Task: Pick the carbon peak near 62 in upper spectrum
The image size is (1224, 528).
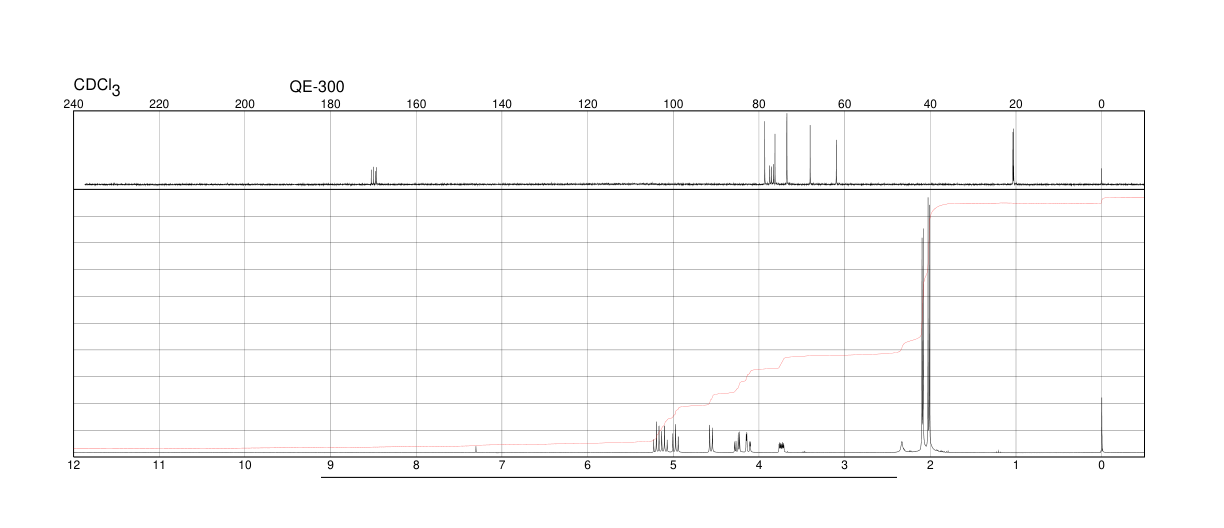Action: [836, 162]
